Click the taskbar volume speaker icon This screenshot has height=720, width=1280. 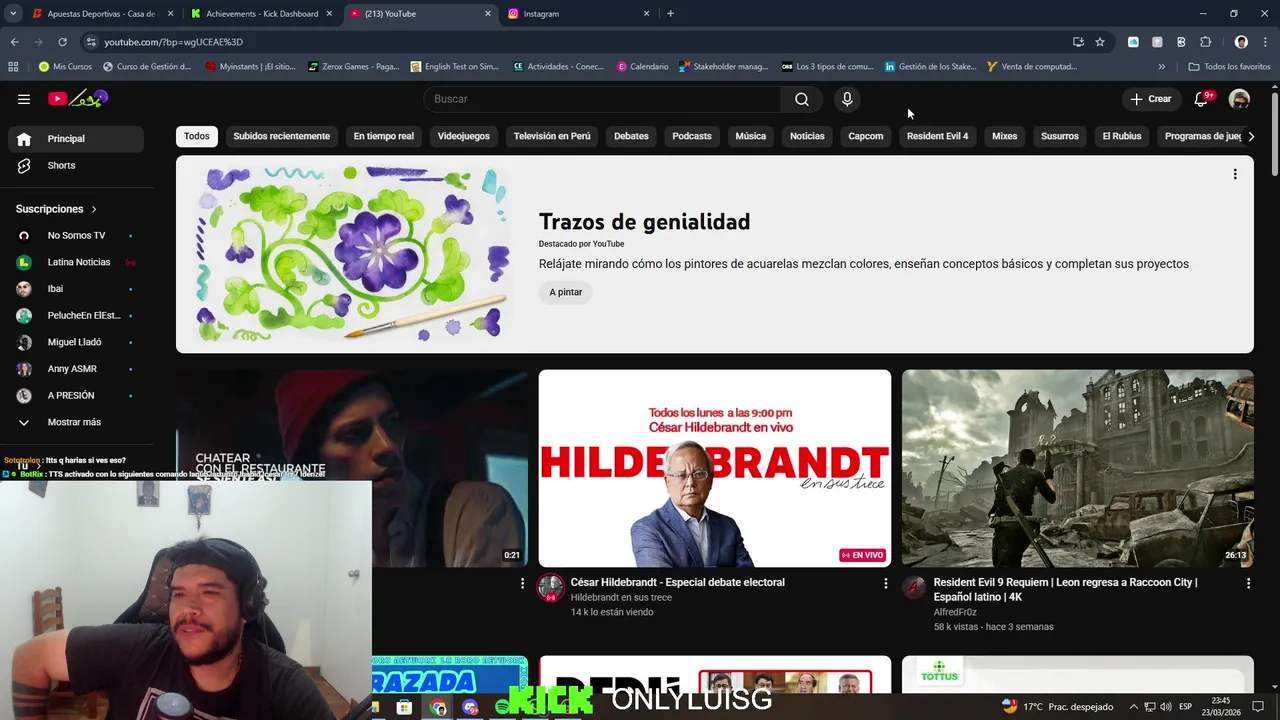pos(1165,707)
